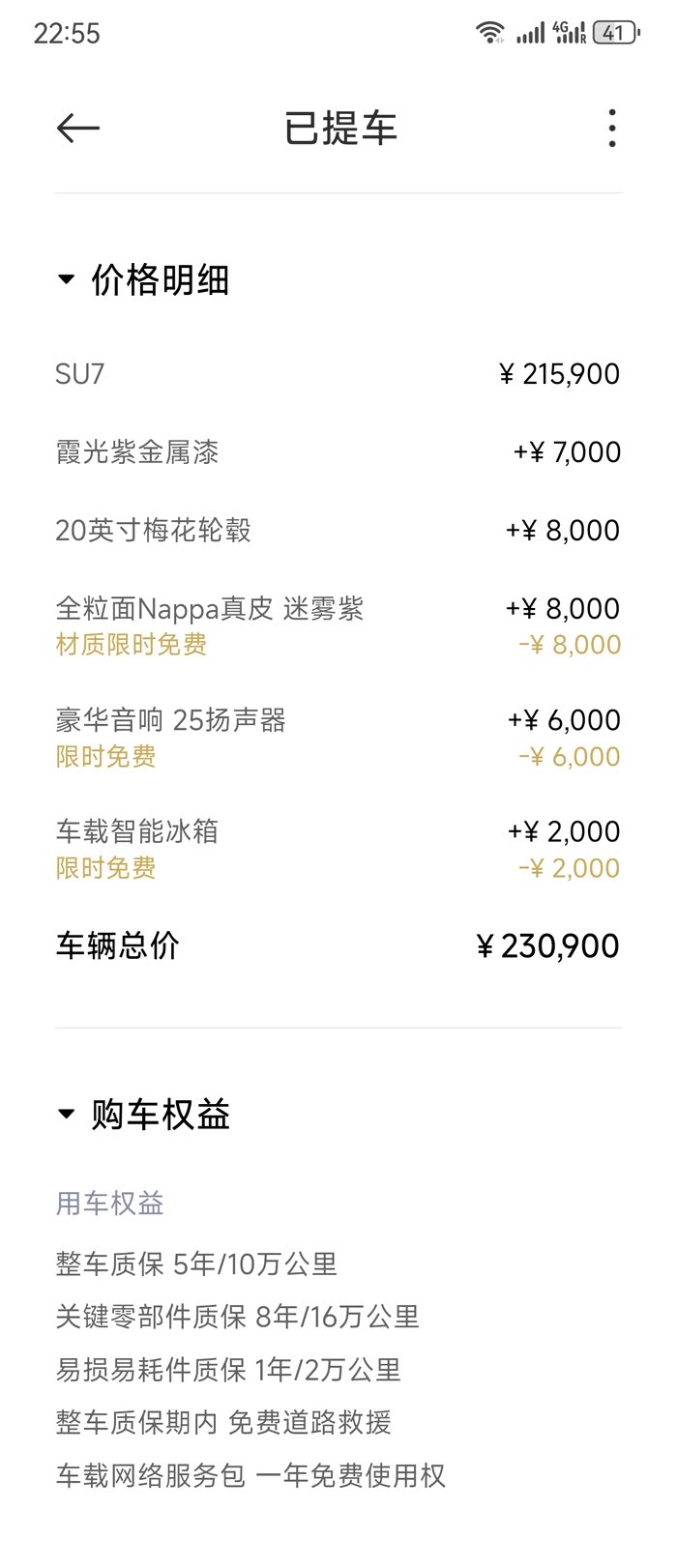Tap the 4G network signal icon
Image resolution: width=677 pixels, height=1568 pixels.
(x=570, y=33)
